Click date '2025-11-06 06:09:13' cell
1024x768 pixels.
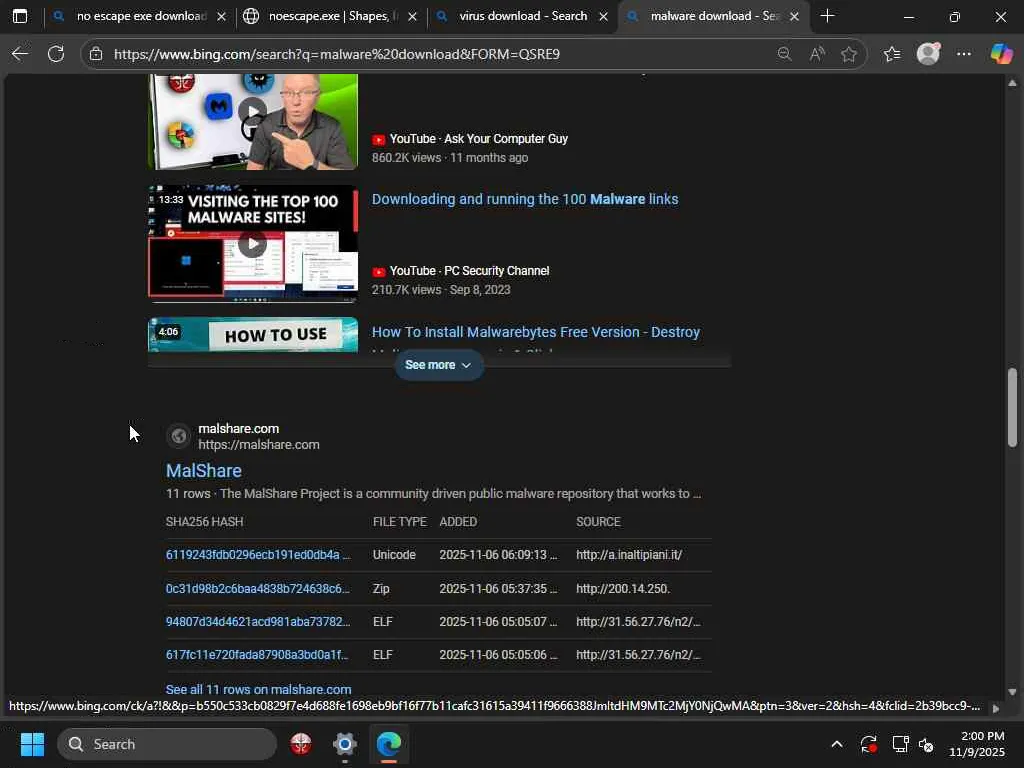point(498,555)
